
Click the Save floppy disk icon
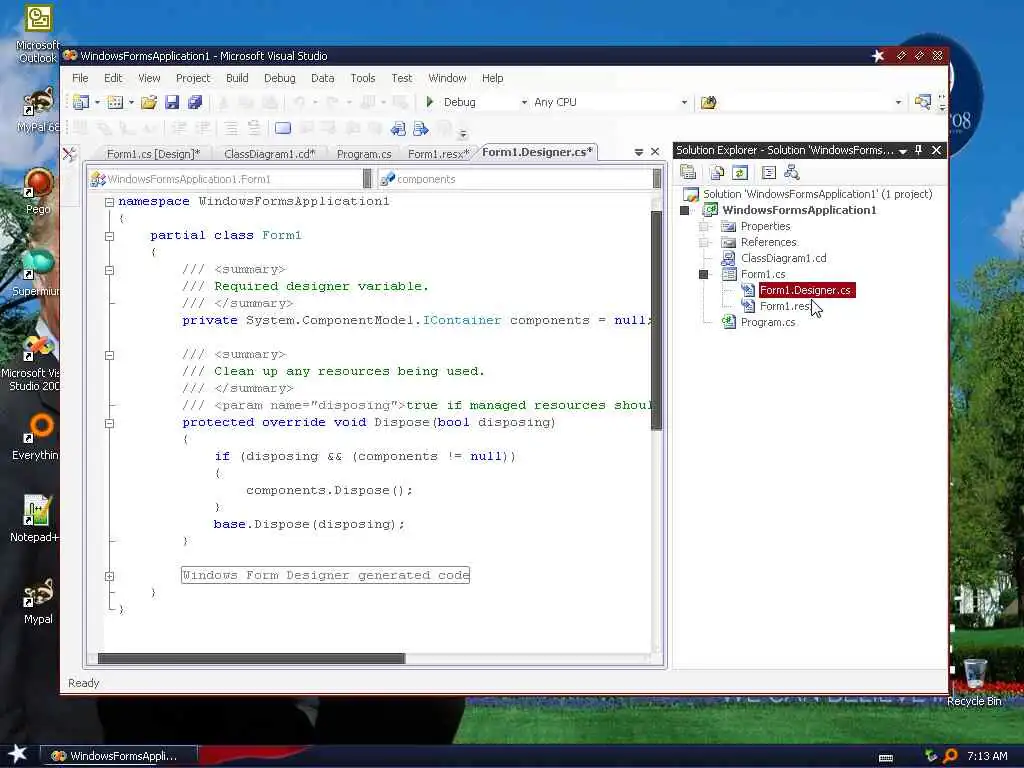(172, 102)
